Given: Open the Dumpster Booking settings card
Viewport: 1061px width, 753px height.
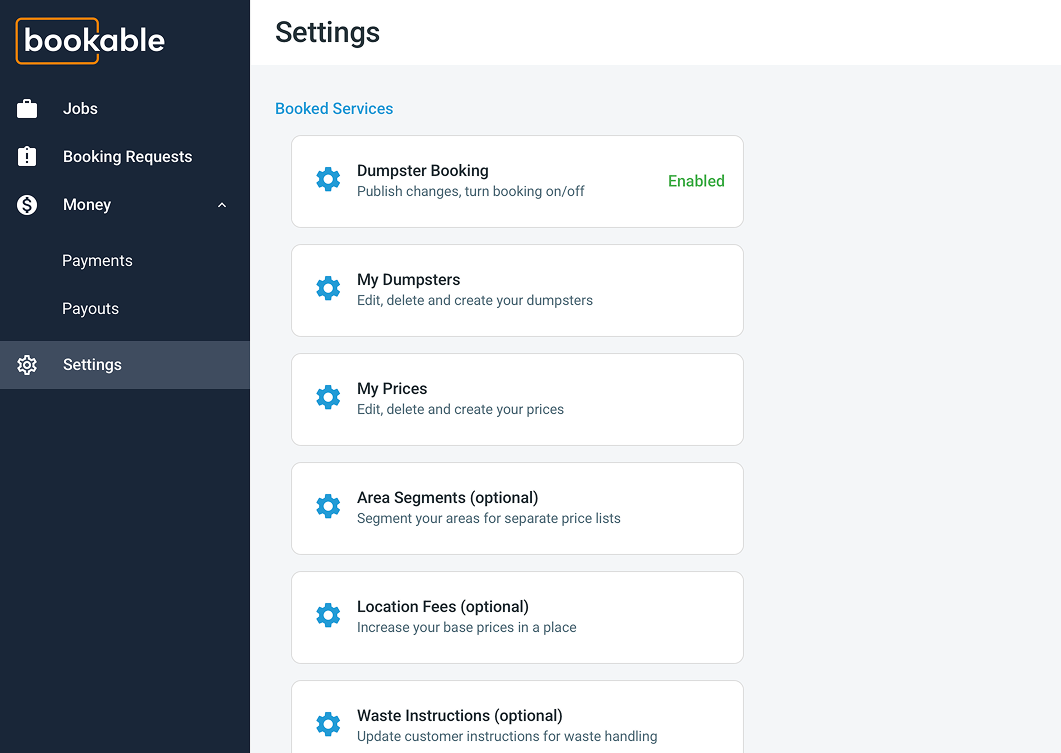Looking at the screenshot, I should coord(517,181).
